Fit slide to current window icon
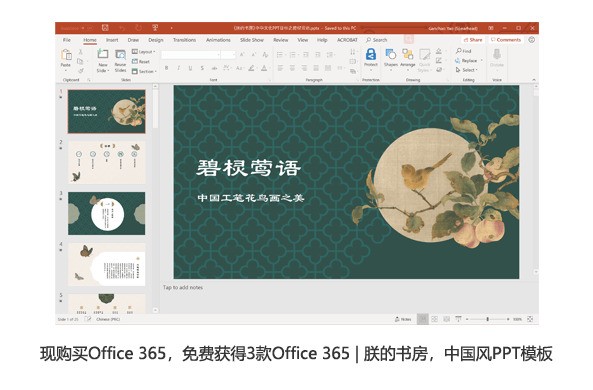The image size is (593, 390). [530, 319]
